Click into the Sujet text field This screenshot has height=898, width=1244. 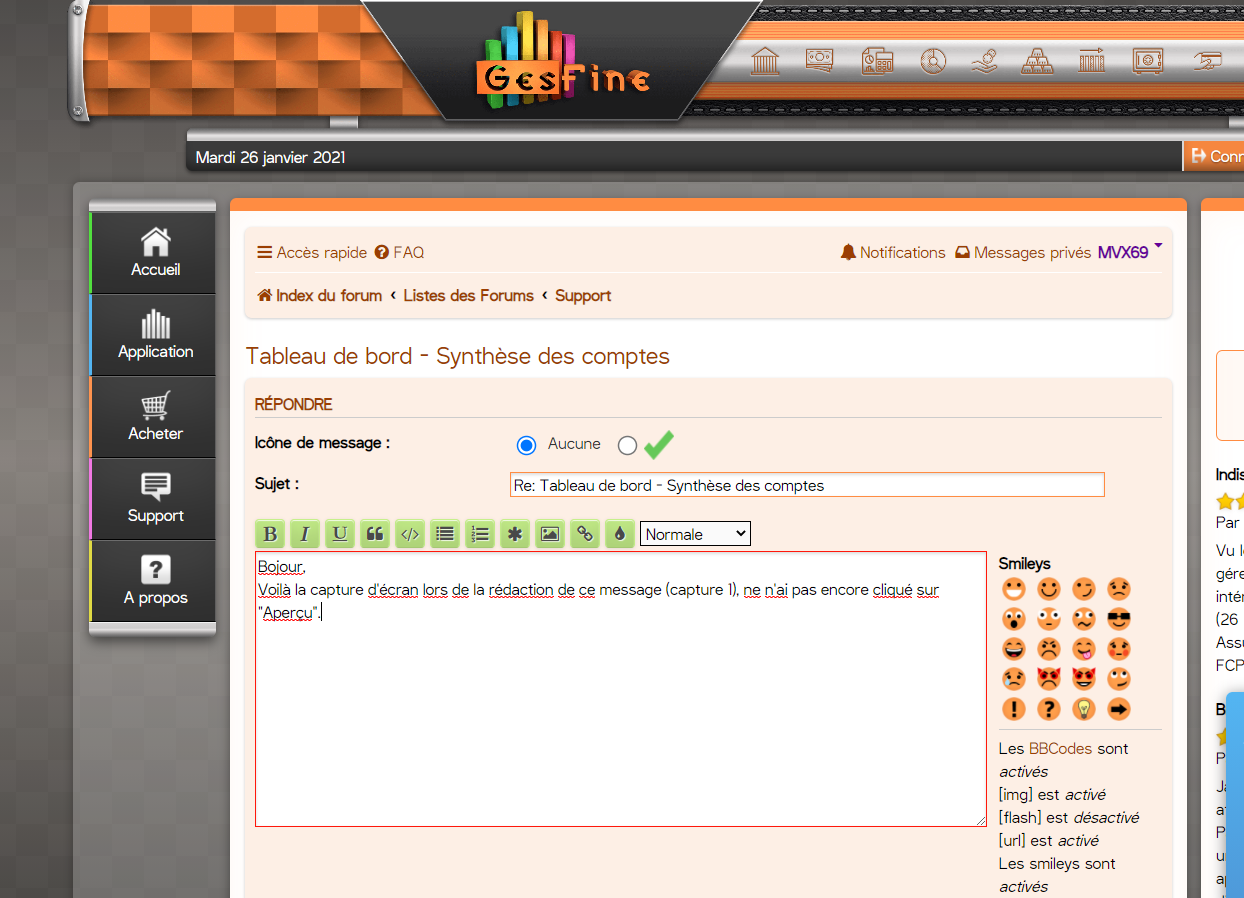click(x=807, y=485)
